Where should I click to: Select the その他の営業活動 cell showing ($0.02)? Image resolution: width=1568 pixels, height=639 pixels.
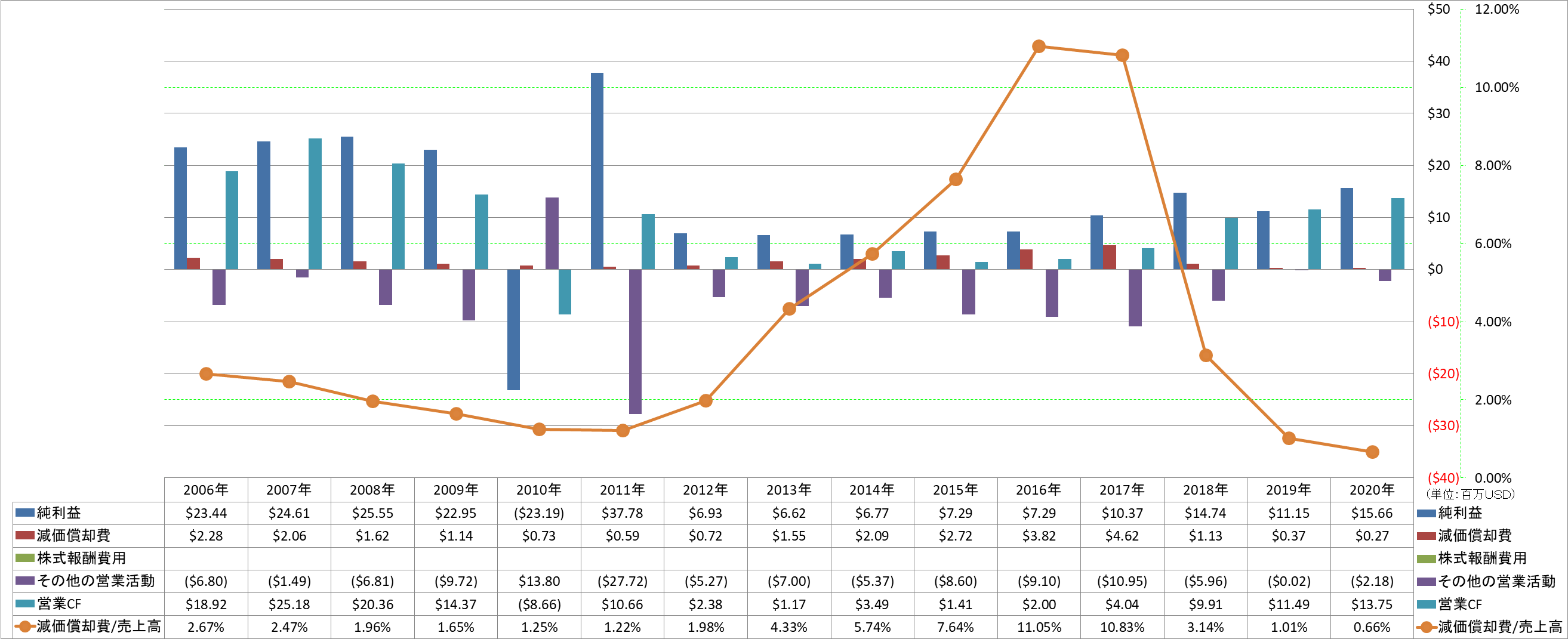[1289, 581]
